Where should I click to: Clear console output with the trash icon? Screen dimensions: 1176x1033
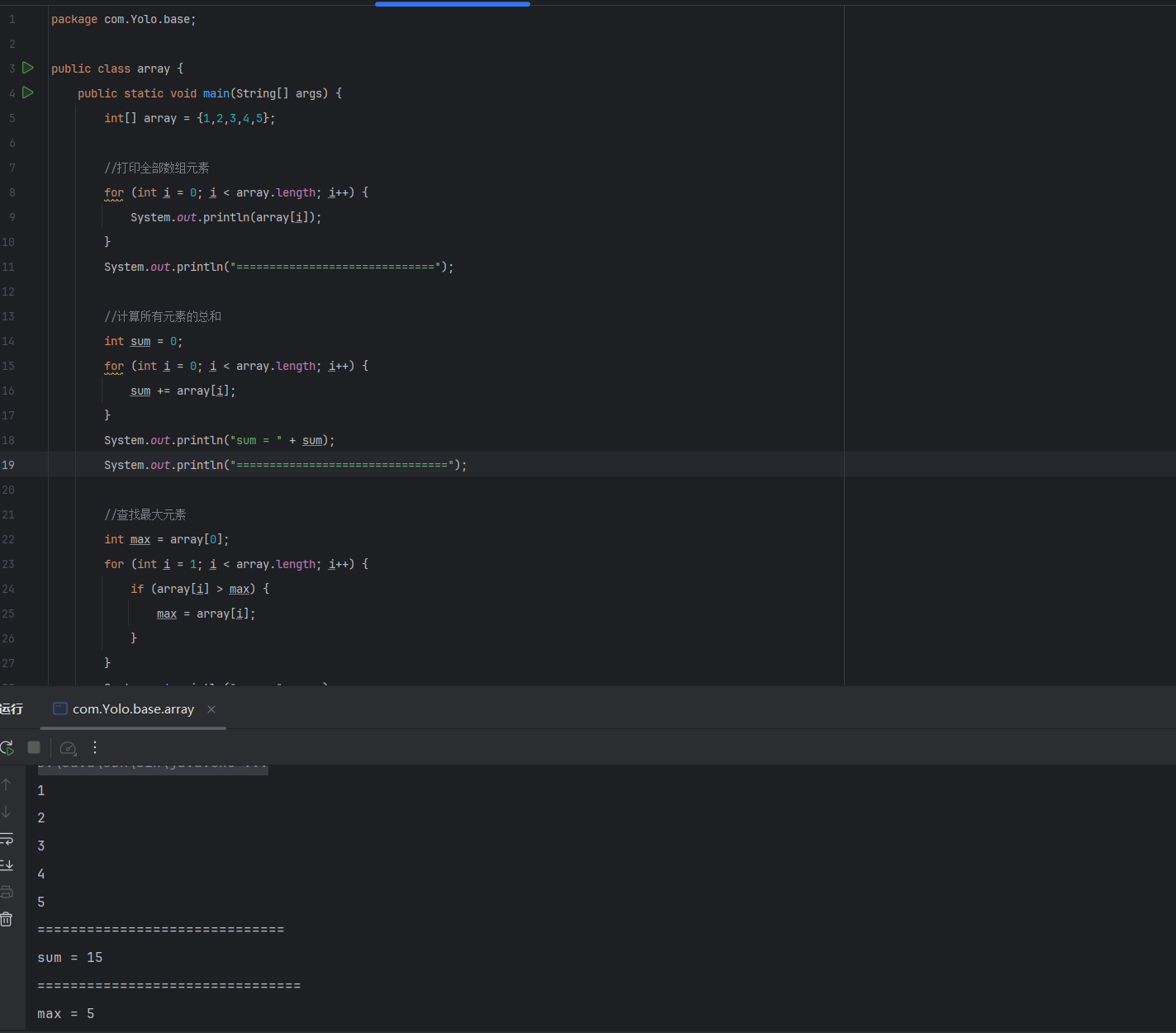pos(6,919)
